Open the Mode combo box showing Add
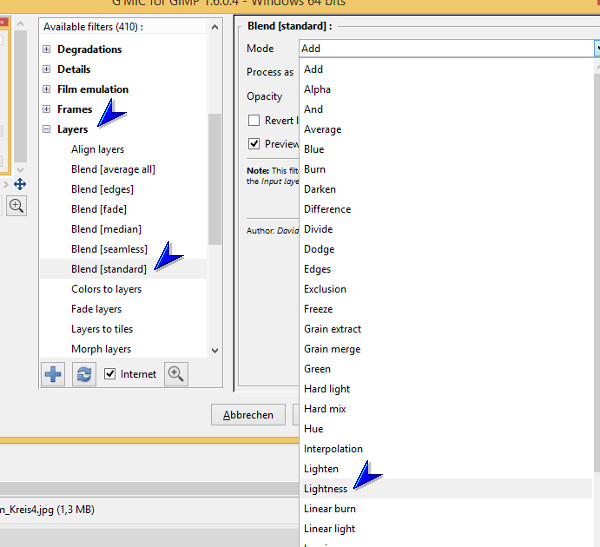Screen dimensions: 600x547 click(448, 49)
